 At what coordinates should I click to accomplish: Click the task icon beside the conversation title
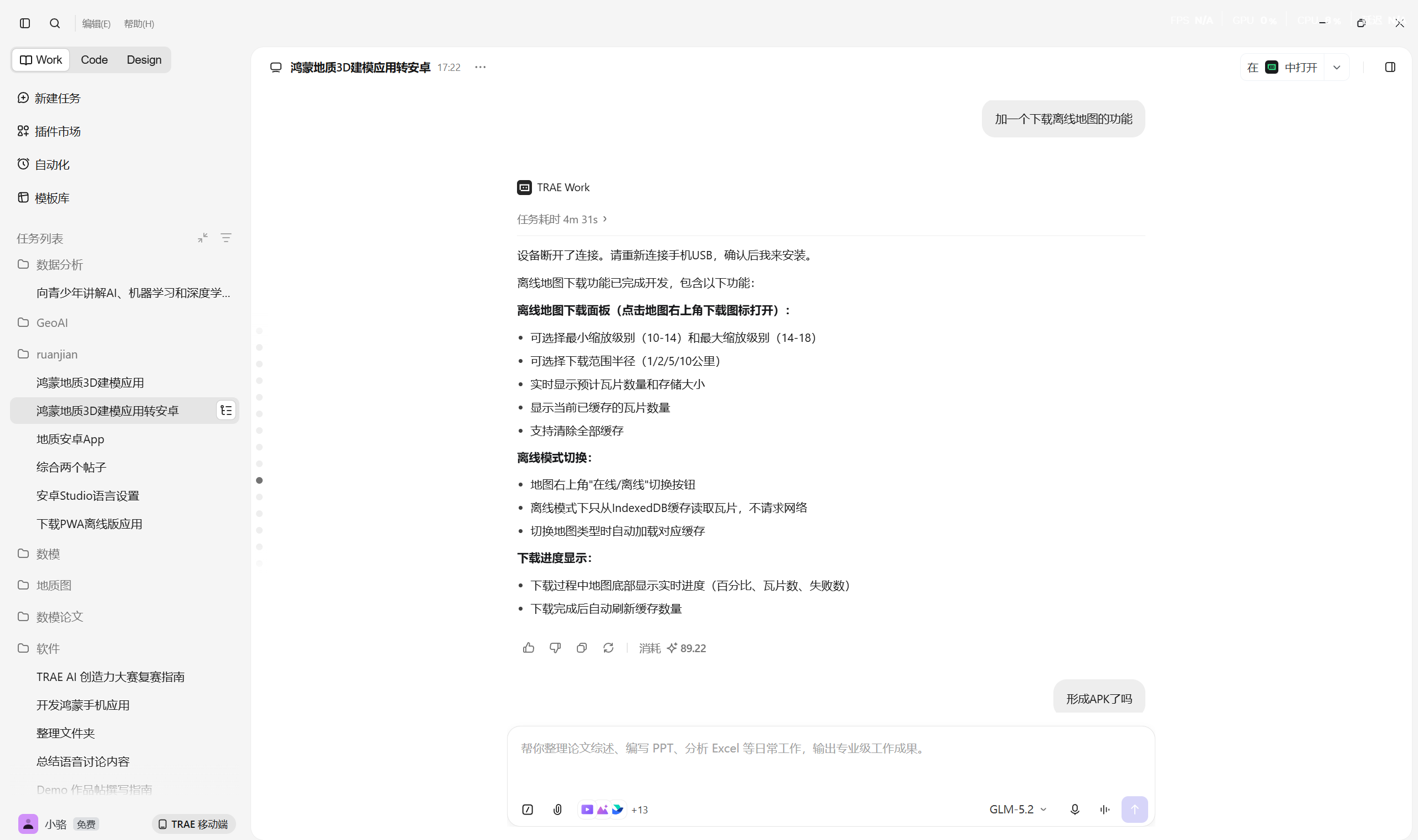click(x=275, y=68)
